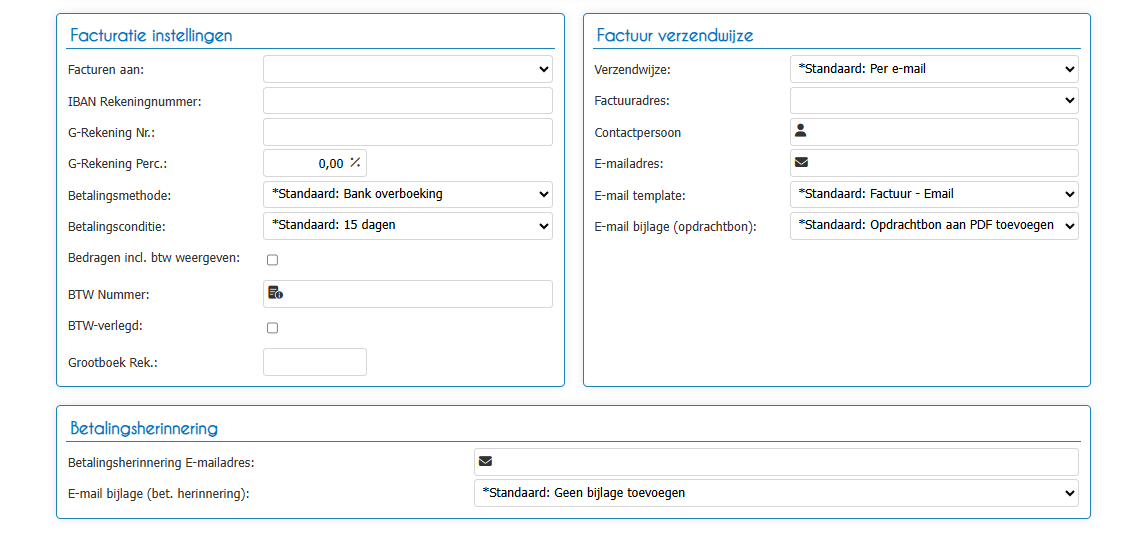Click into the G-Rekening Nr. field
1127x546 pixels.
click(408, 132)
